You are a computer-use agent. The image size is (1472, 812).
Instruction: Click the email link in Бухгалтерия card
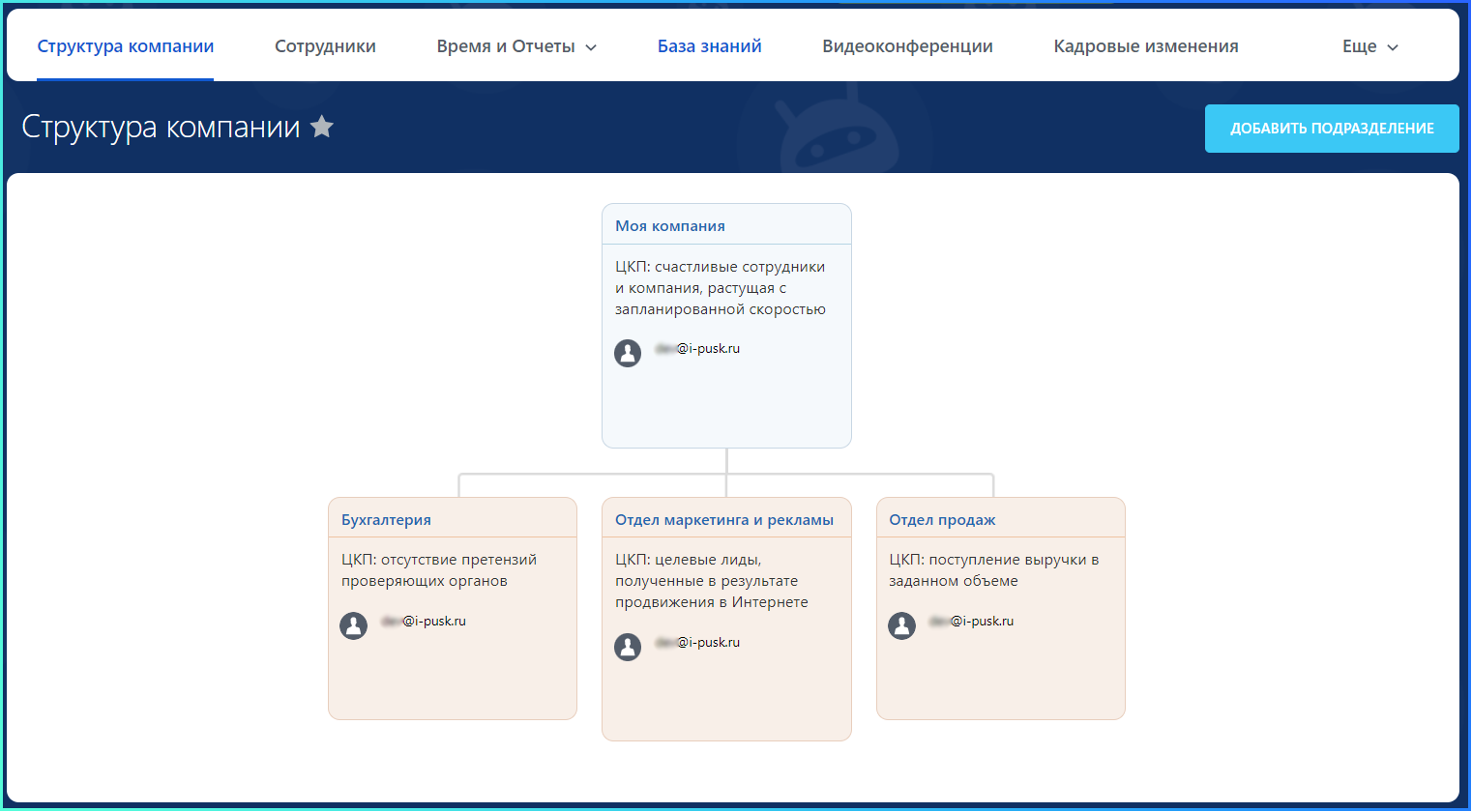click(425, 622)
